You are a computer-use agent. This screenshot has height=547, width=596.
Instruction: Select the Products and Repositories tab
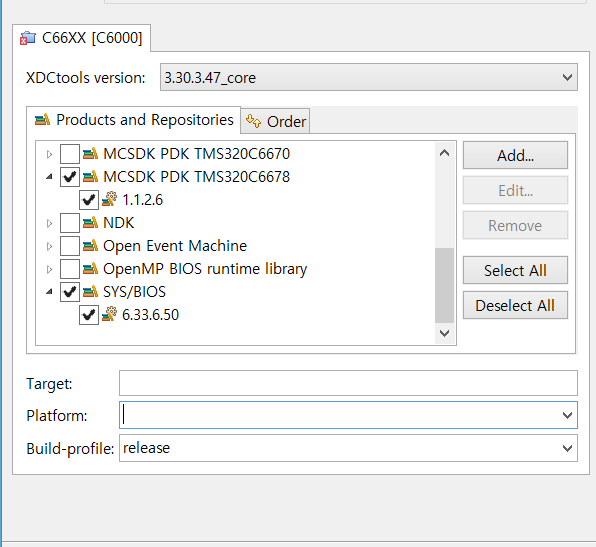click(x=134, y=120)
